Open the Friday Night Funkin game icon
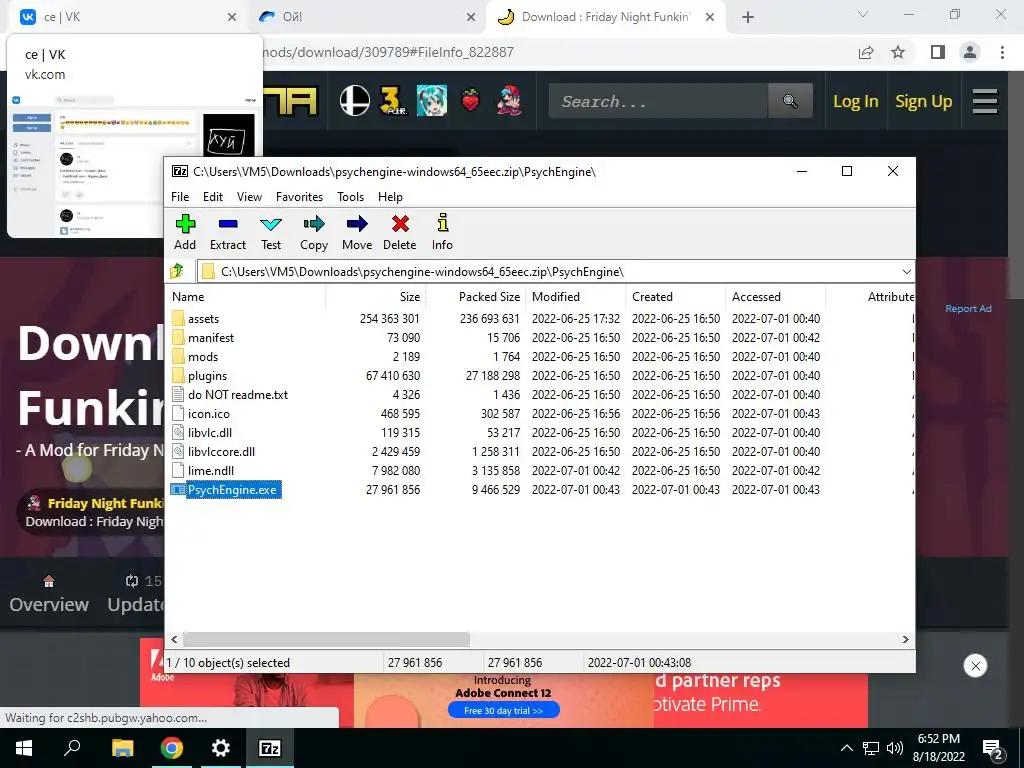 tap(509, 101)
